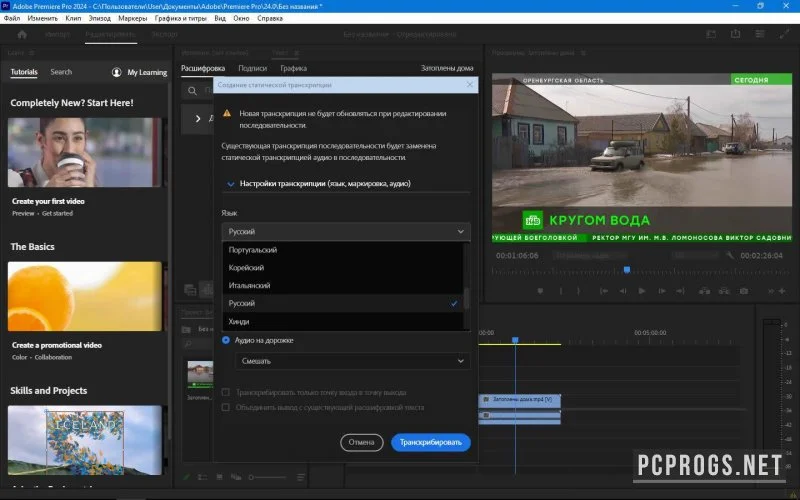Export a frame with the camera icon

[744, 291]
